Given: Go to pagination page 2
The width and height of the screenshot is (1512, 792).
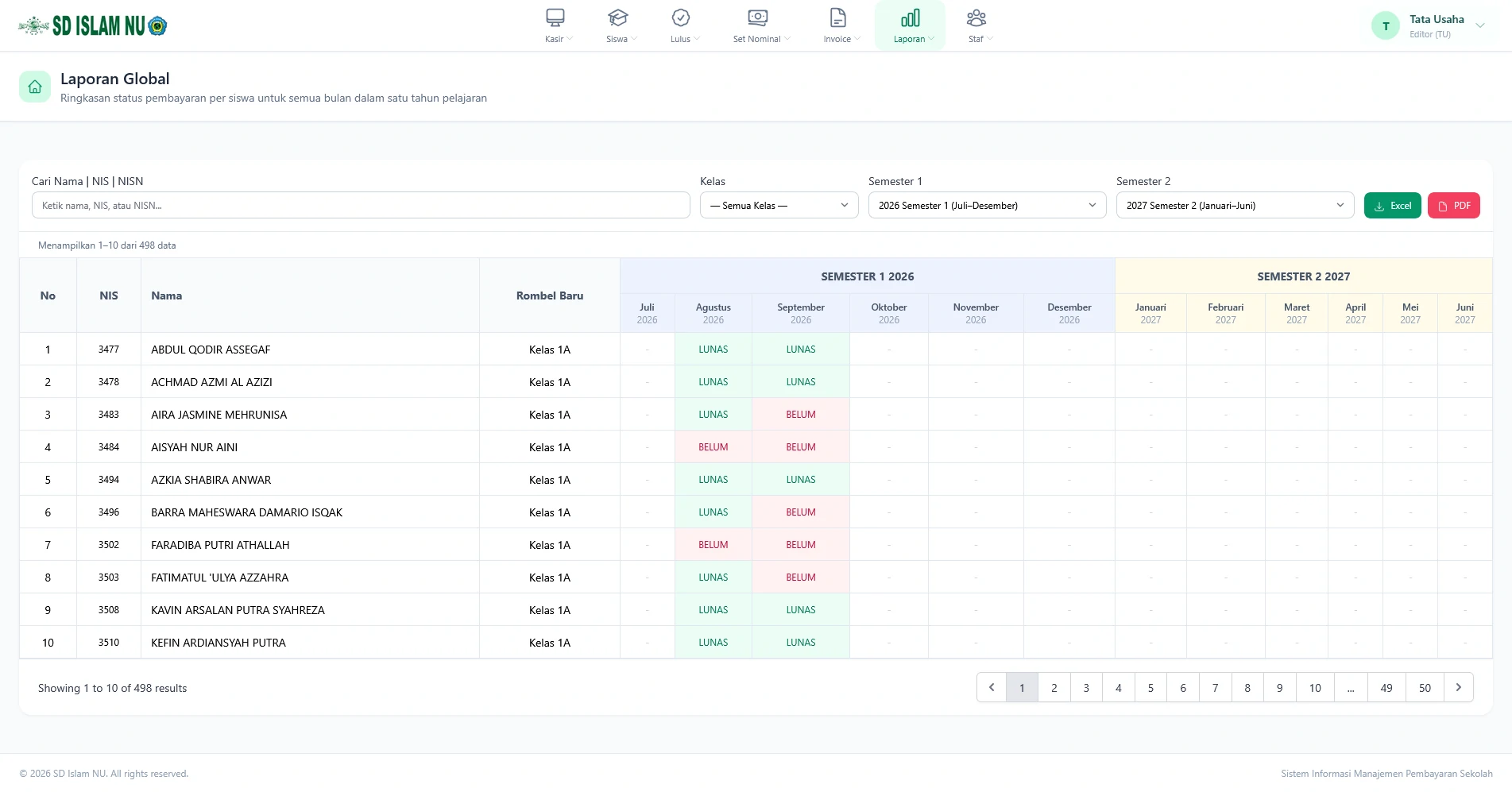Looking at the screenshot, I should (1054, 688).
